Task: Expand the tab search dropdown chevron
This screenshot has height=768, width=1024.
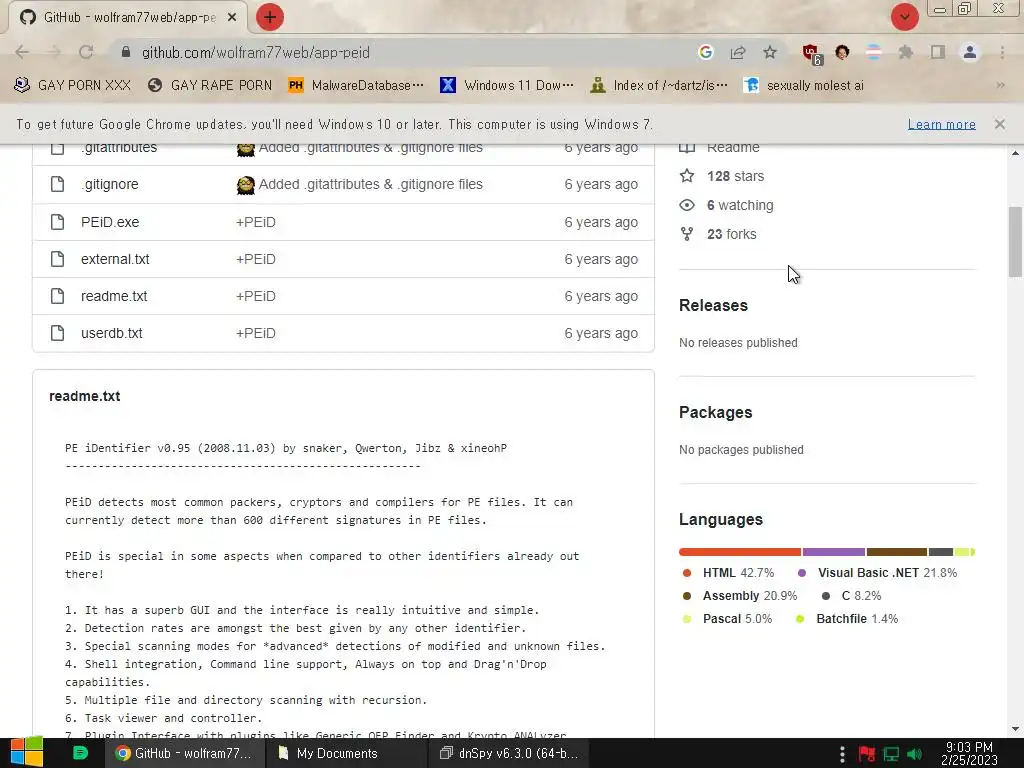Action: coord(904,17)
